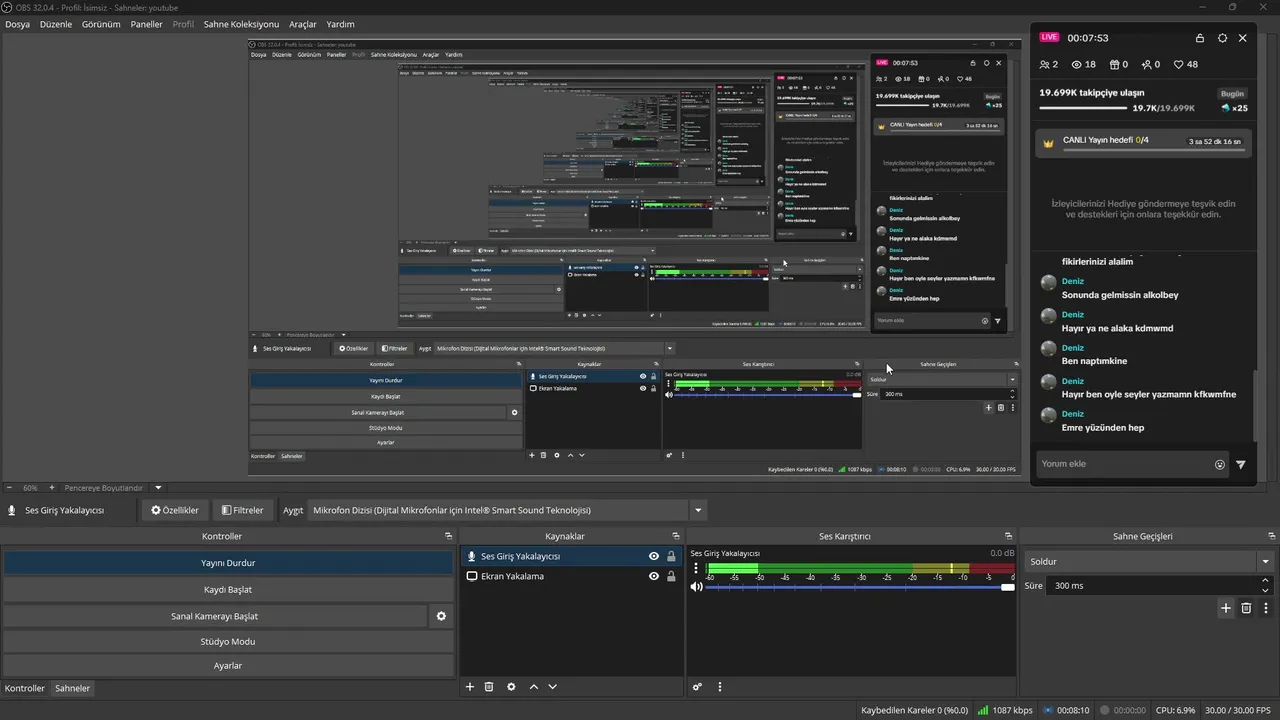
Task: Open the Yardım menu
Action: (340, 24)
